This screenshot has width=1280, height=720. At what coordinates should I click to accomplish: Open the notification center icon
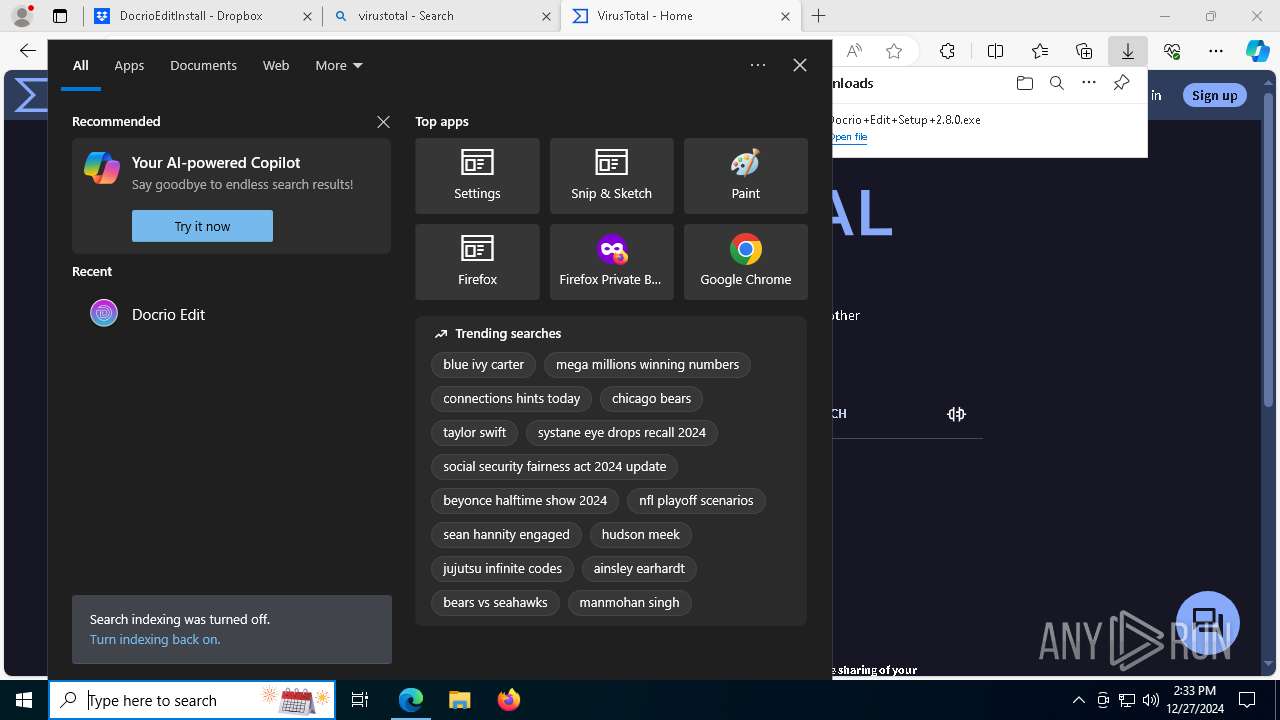tap(1247, 700)
